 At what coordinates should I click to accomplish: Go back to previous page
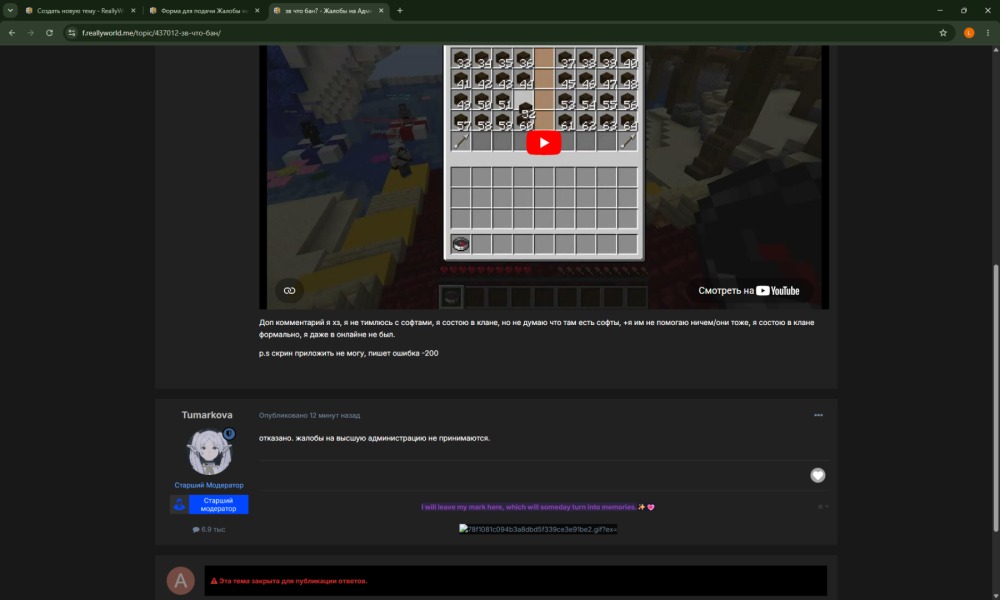click(12, 33)
